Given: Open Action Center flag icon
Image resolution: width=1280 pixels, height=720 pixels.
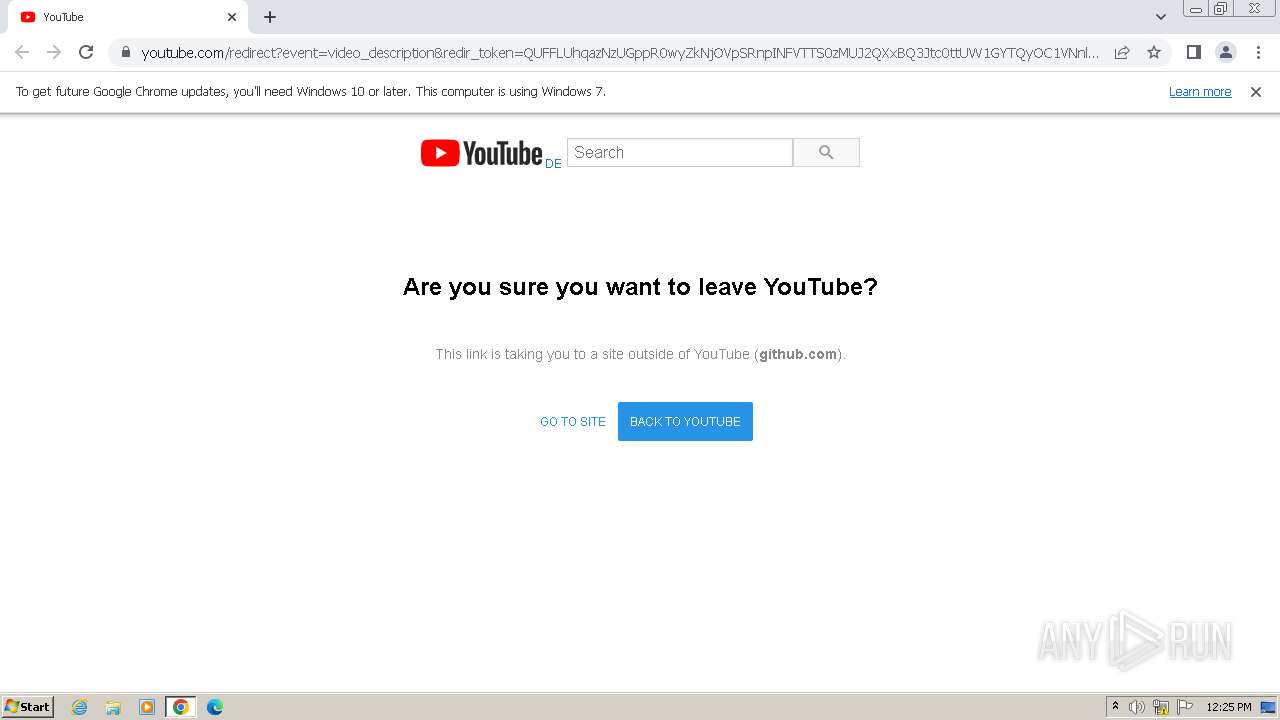Looking at the screenshot, I should pyautogui.click(x=1185, y=707).
